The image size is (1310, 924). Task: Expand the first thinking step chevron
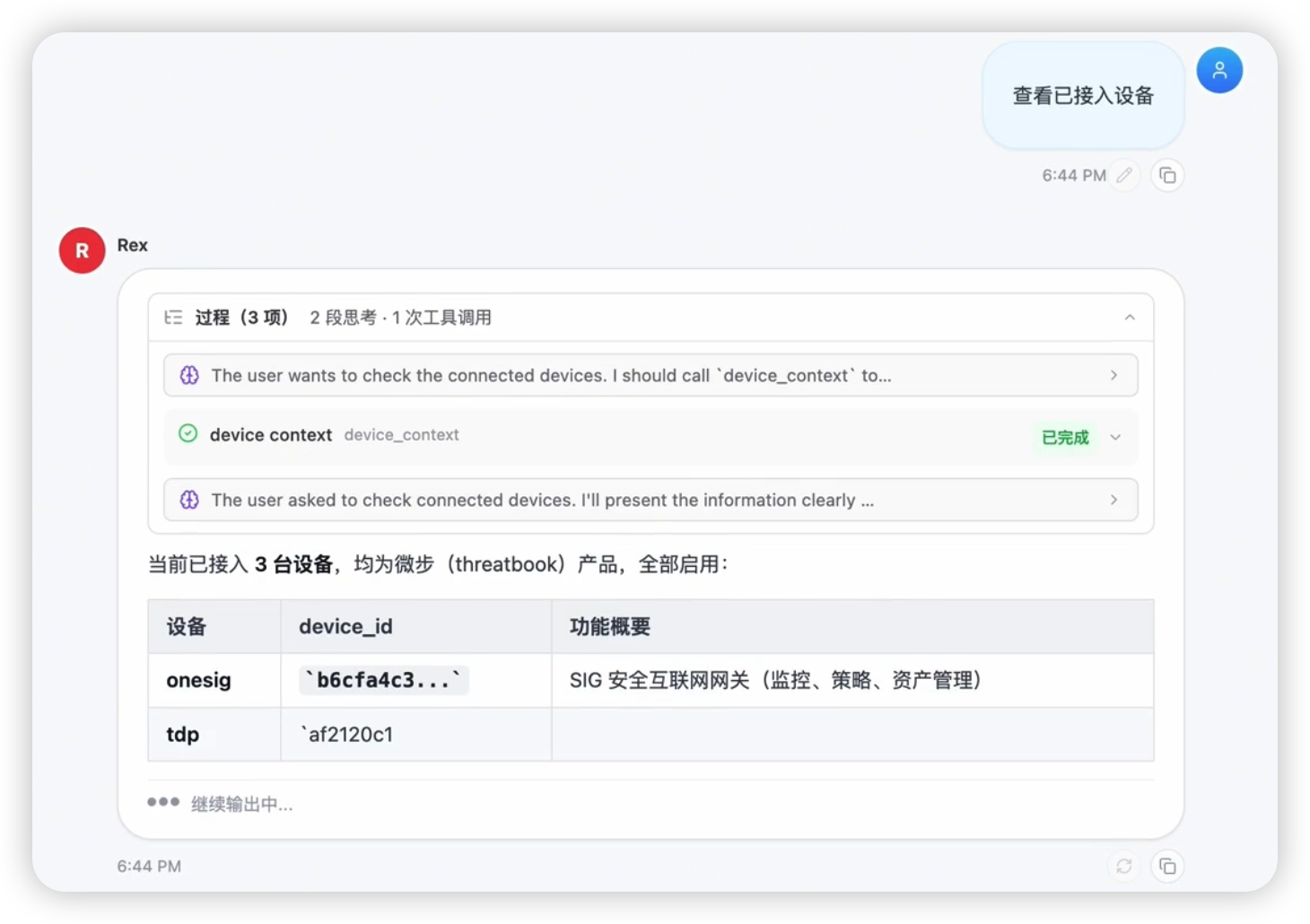point(1113,375)
